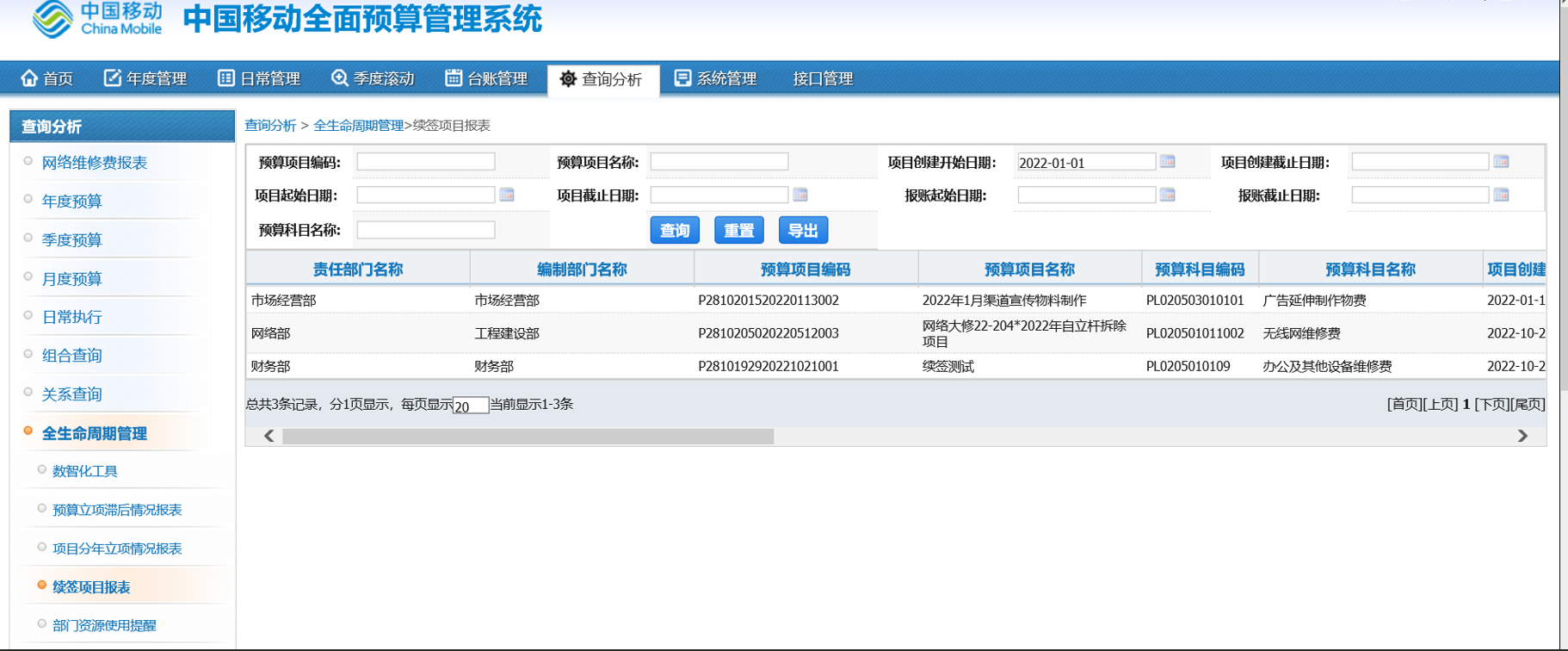Image resolution: width=1568 pixels, height=651 pixels.
Task: Open calendar picker for 项目截止日期
Action: coord(800,195)
